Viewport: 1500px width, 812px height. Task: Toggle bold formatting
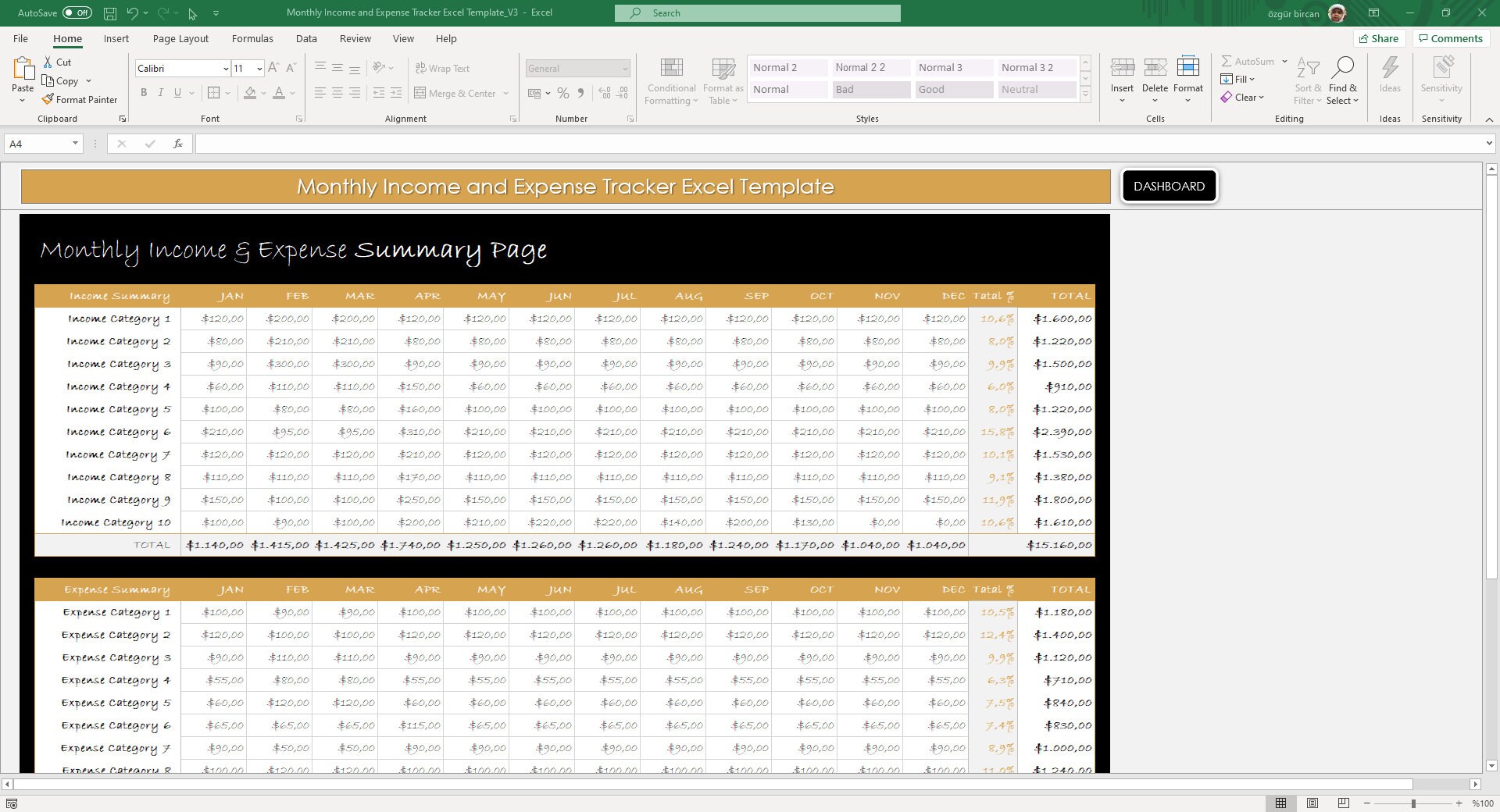click(144, 92)
